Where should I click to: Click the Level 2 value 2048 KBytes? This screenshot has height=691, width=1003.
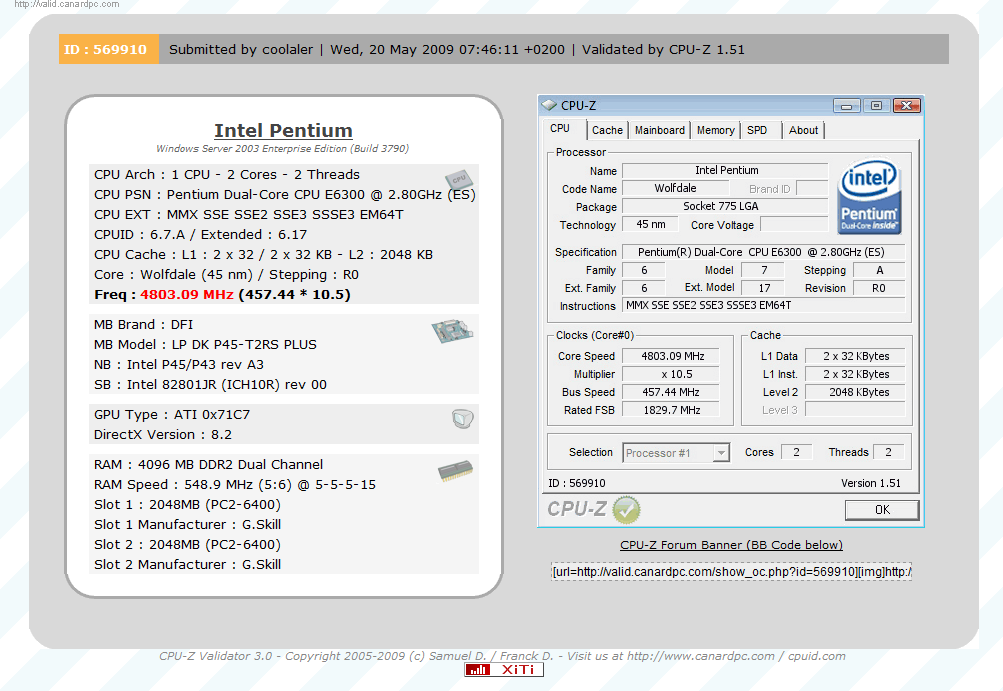click(855, 392)
